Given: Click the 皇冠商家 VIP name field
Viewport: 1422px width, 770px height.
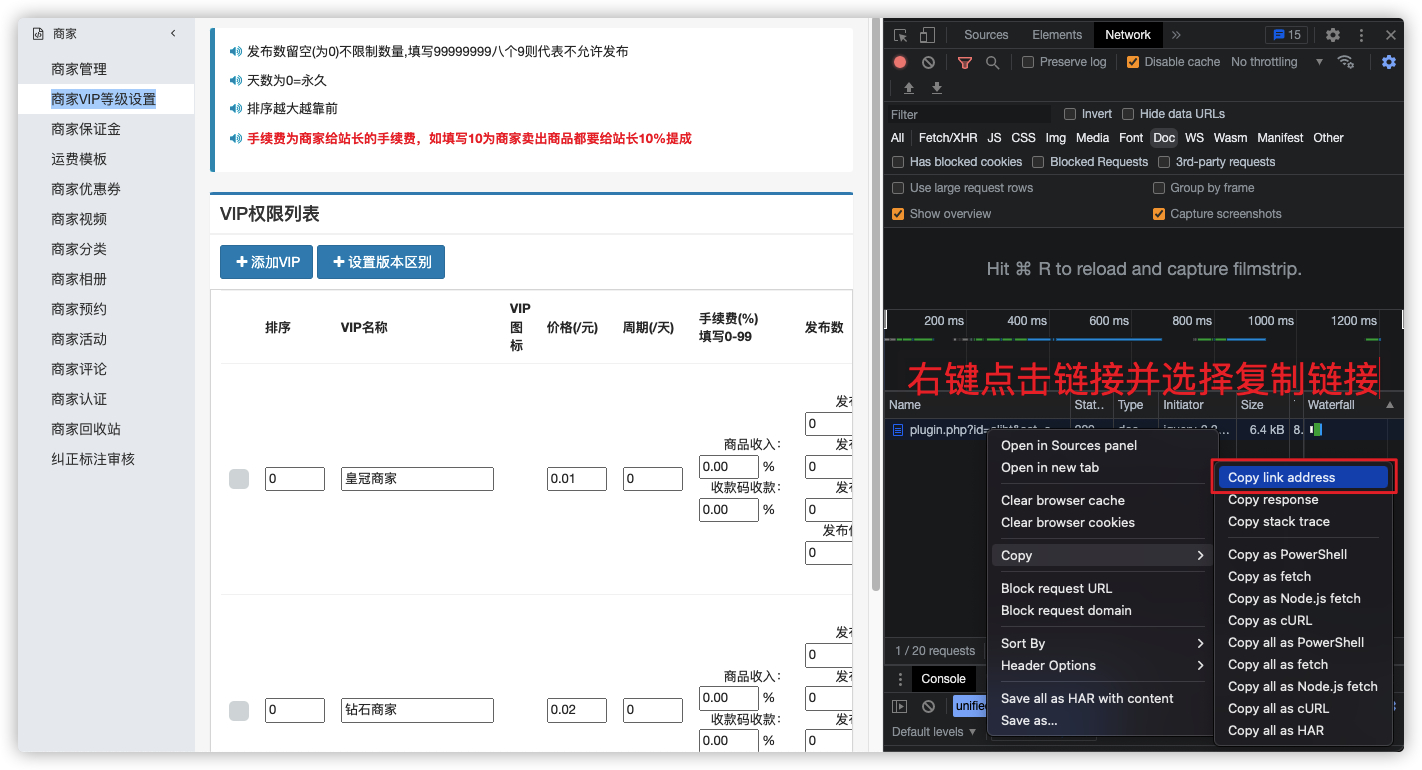Looking at the screenshot, I should coord(417,479).
